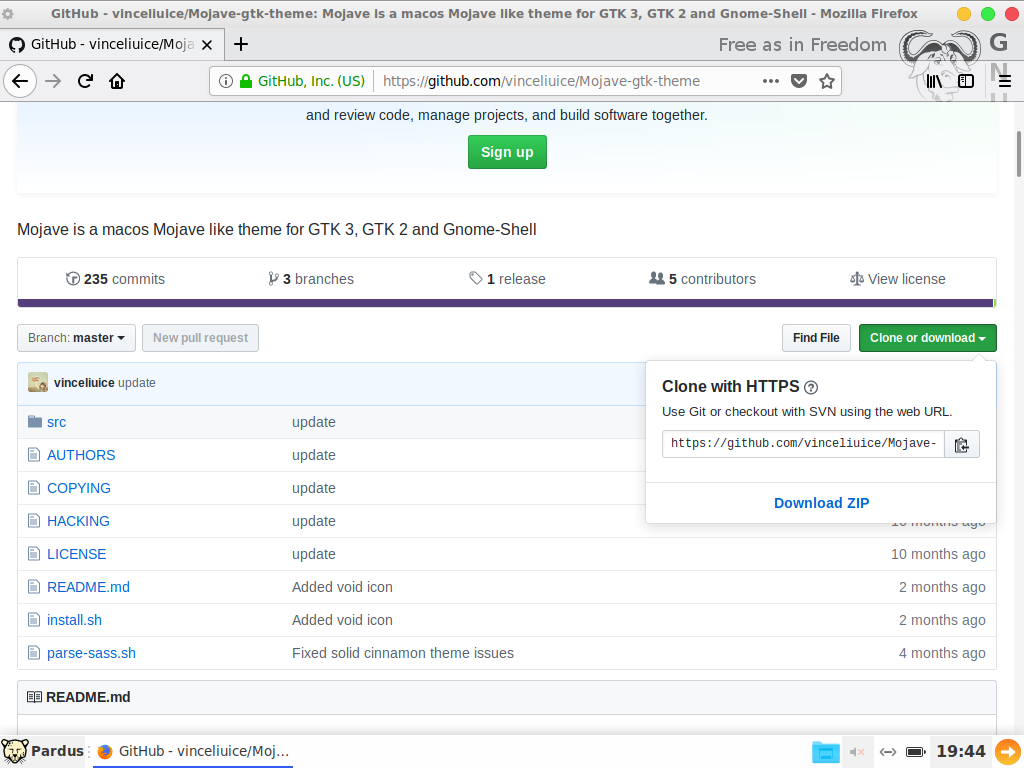Click the Find File button
Screen dimensions: 1024x768
816,338
